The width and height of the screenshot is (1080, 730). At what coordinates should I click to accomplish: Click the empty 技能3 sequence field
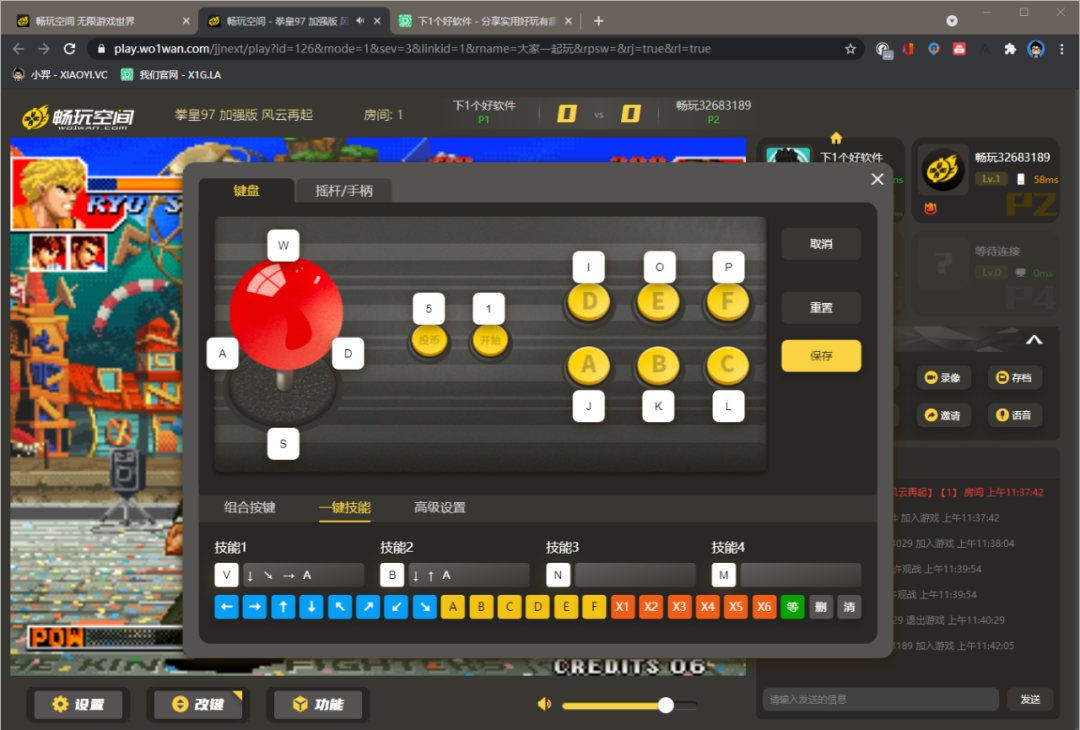click(x=635, y=575)
